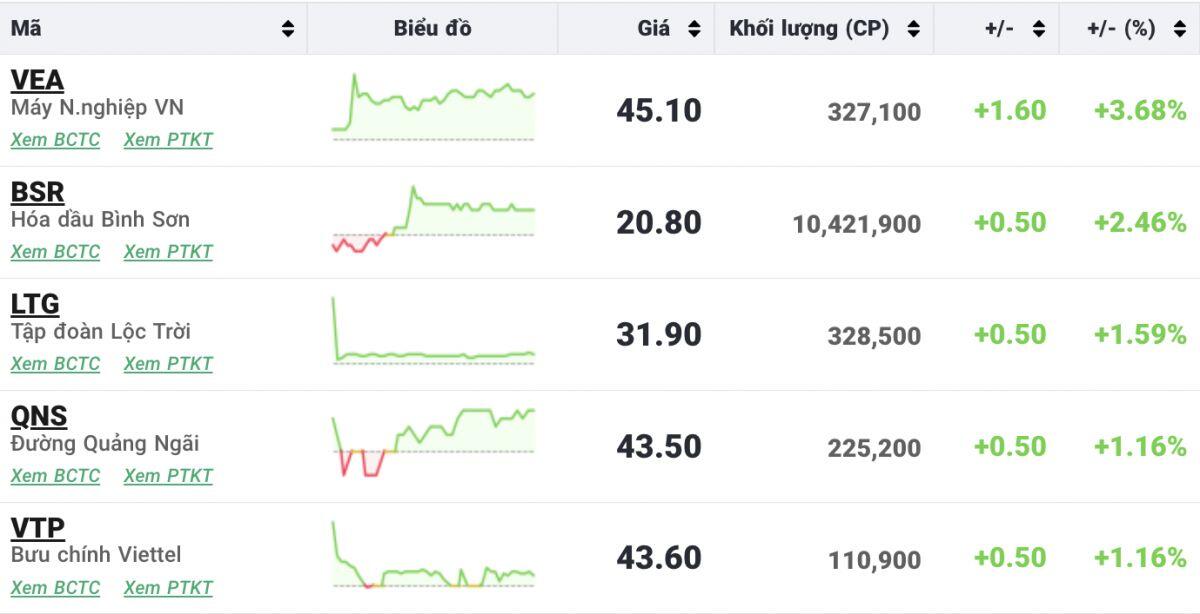The image size is (1200, 614).
Task: Sort by Giá column arrow icon
Action: pos(694,29)
